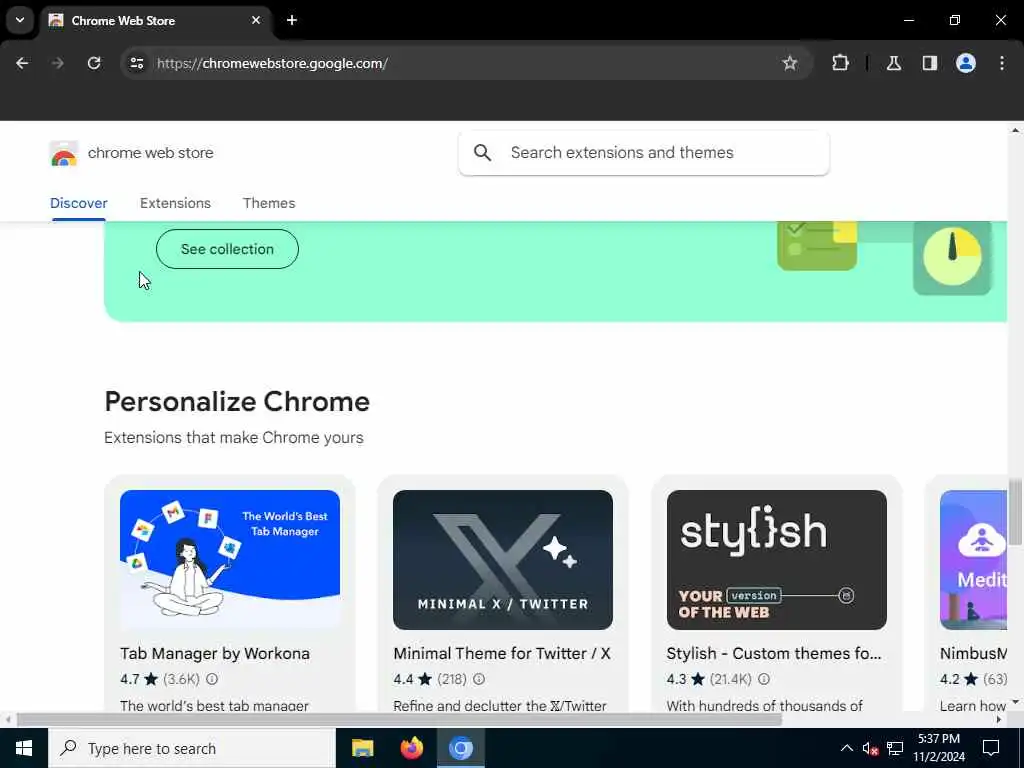
Task: Click Personalize Chrome heading
Action: [x=237, y=402]
